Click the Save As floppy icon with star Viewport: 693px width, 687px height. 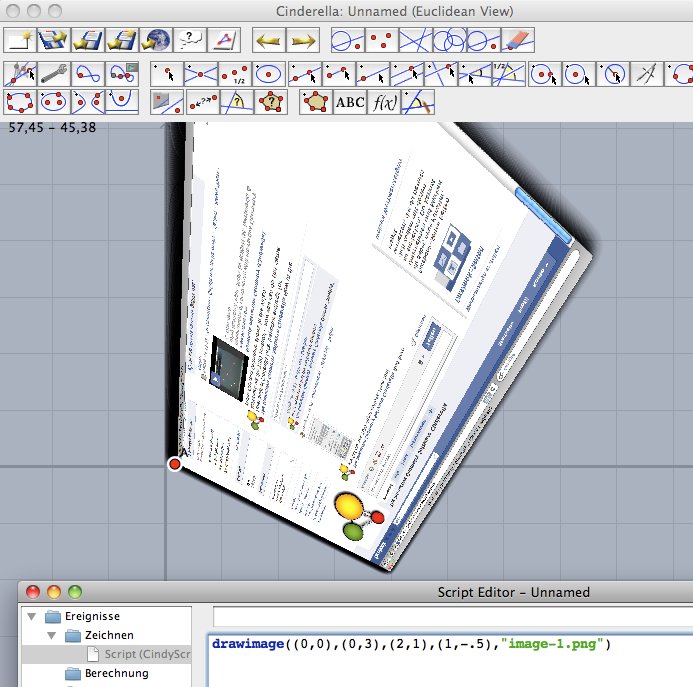pos(122,40)
